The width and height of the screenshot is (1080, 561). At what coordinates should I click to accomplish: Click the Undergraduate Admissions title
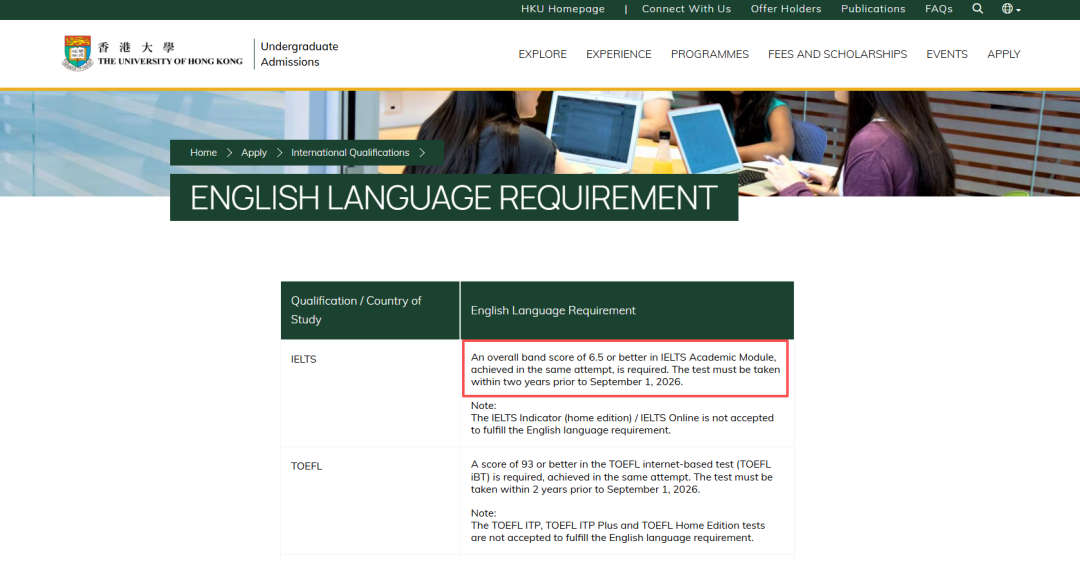click(x=299, y=54)
